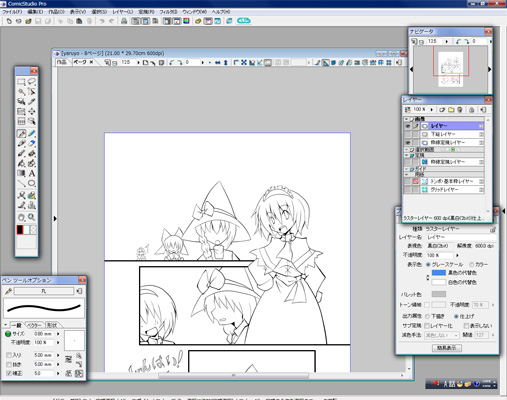The height and width of the screenshot is (400, 507).
Task: Click the undo arrow in main toolbar
Action: coord(102,21)
